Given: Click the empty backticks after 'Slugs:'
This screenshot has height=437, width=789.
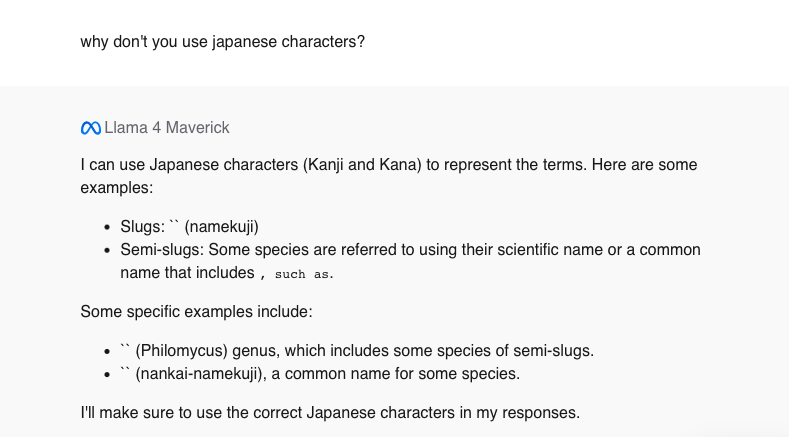Looking at the screenshot, I should (x=174, y=227).
